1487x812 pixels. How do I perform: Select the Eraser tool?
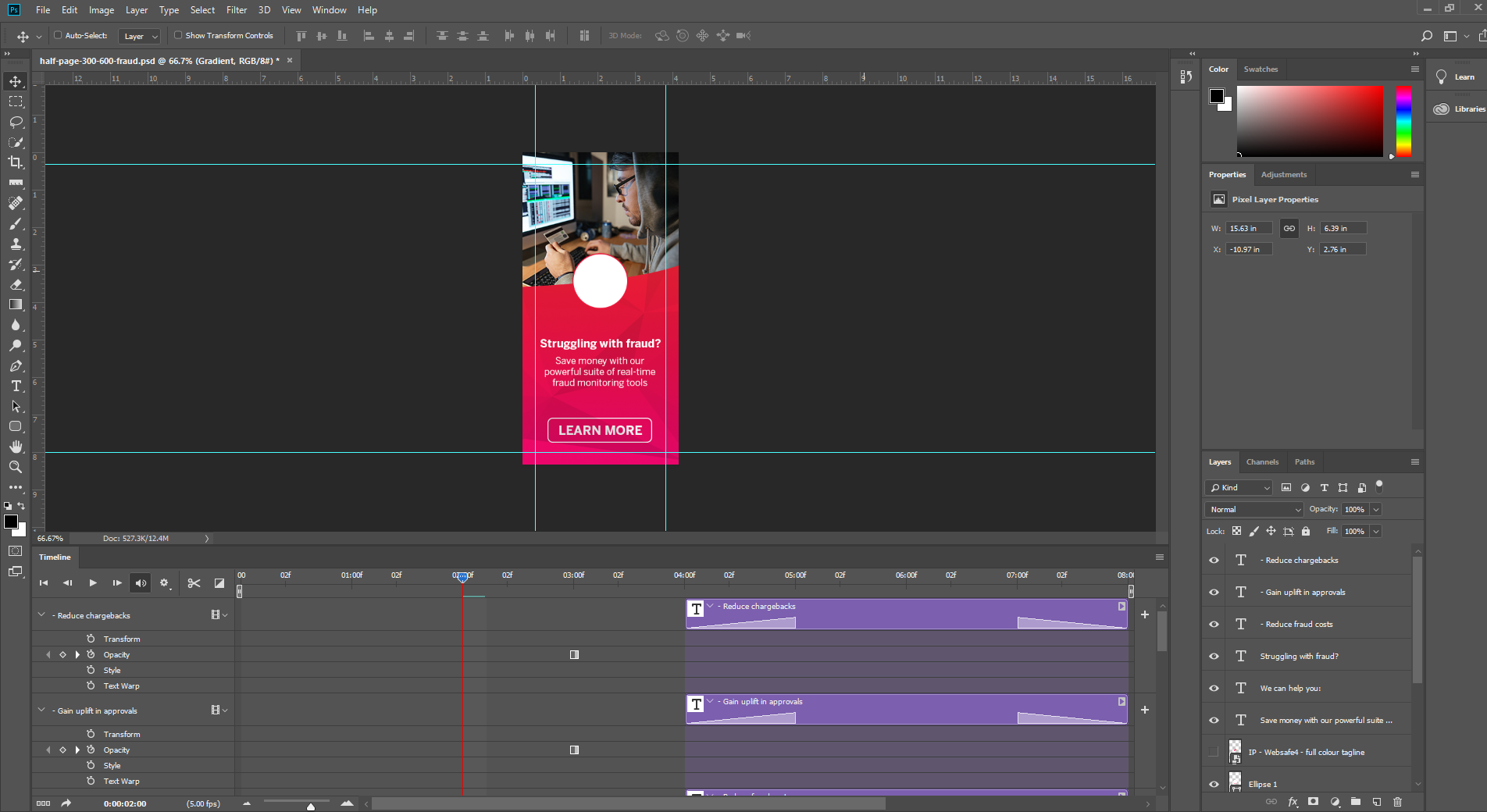[16, 284]
